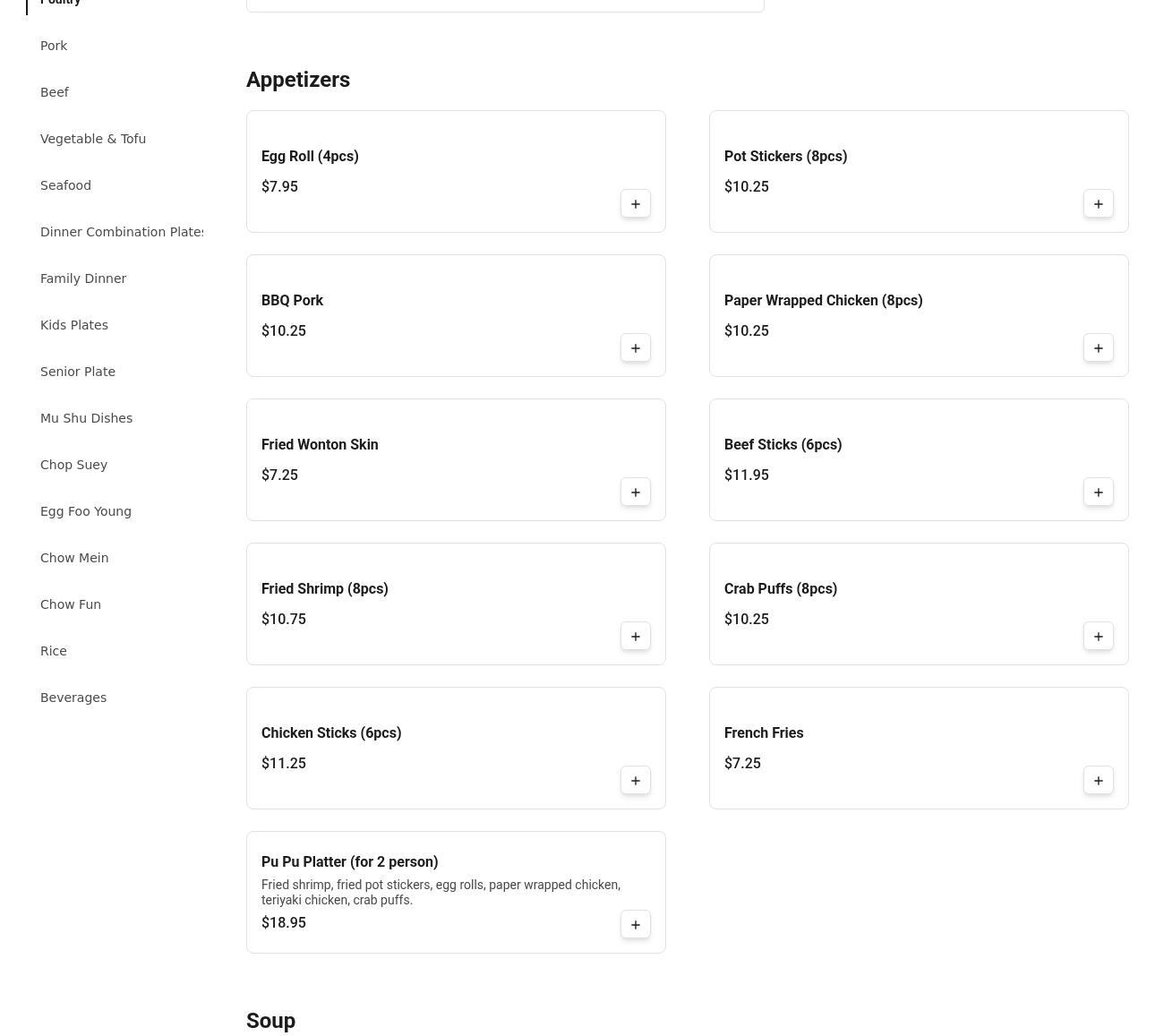Navigate to Dinner Combination Plates

[x=122, y=232]
